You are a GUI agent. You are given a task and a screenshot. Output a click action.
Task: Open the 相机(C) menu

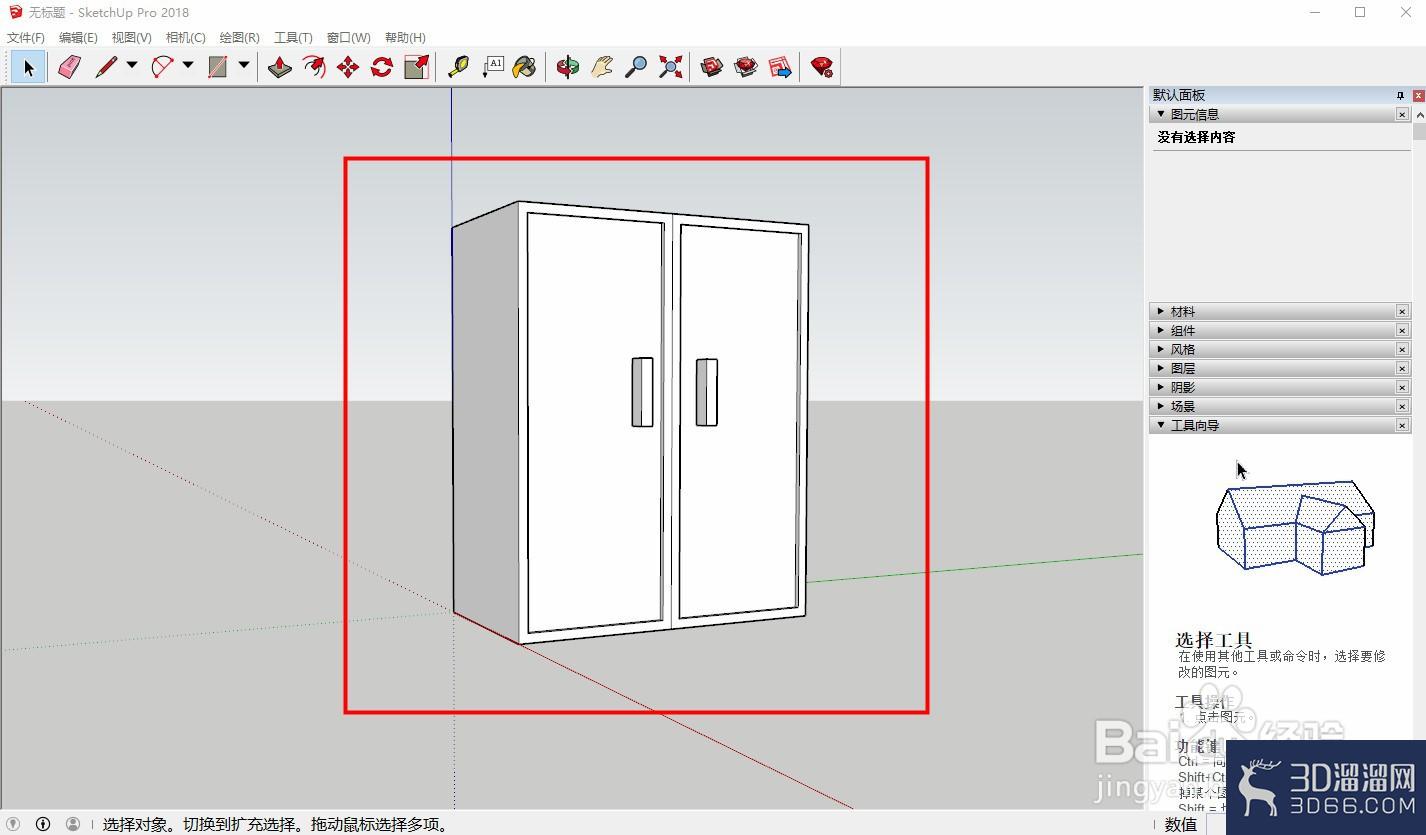(185, 38)
